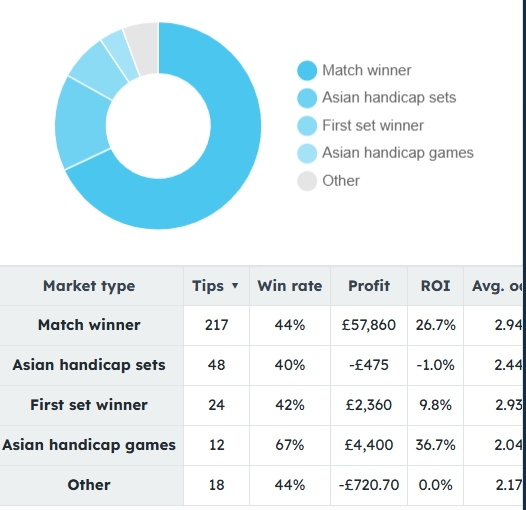
Task: Click the Asian handicap games legend dot
Action: 307,153
